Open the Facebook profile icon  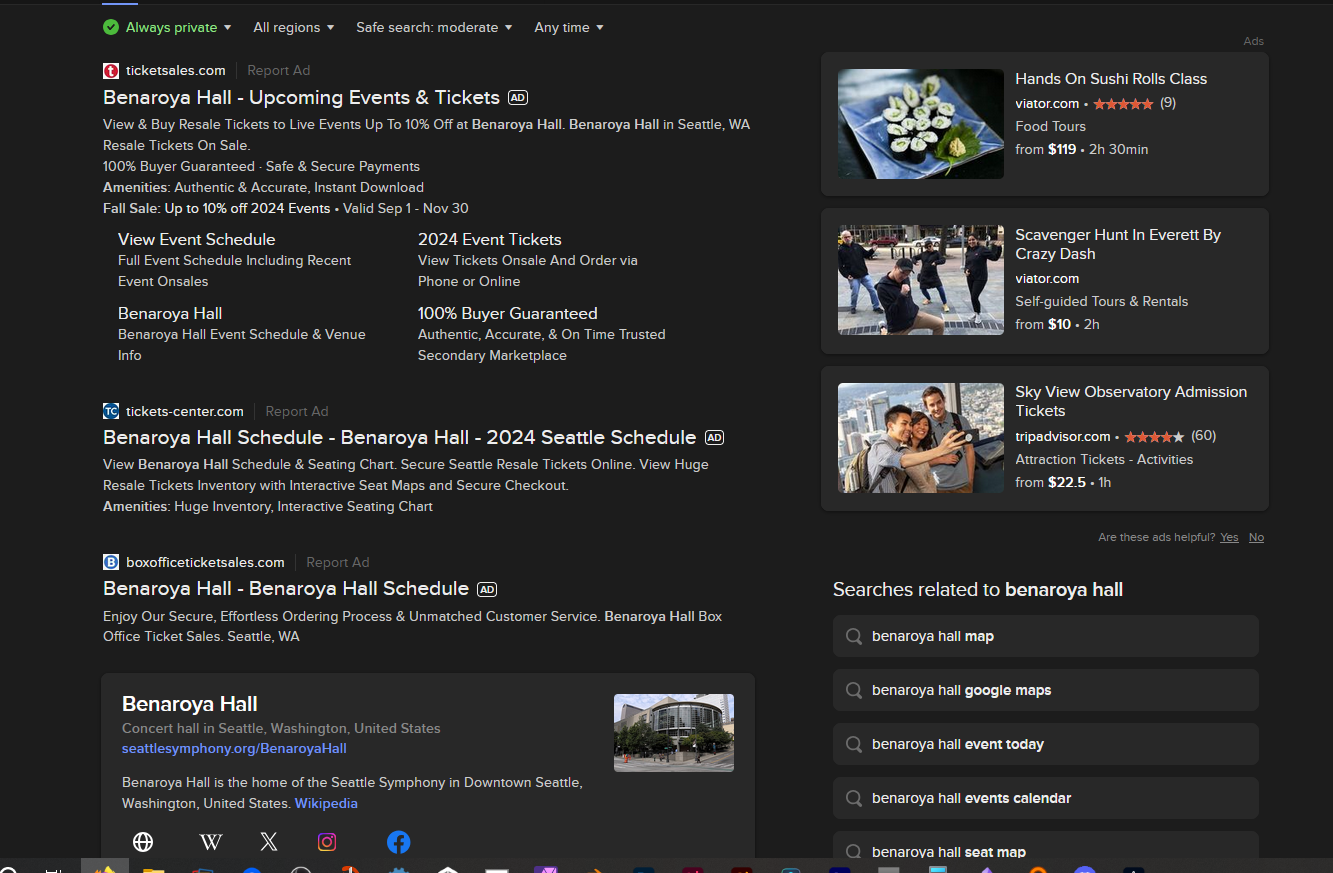[x=398, y=842]
